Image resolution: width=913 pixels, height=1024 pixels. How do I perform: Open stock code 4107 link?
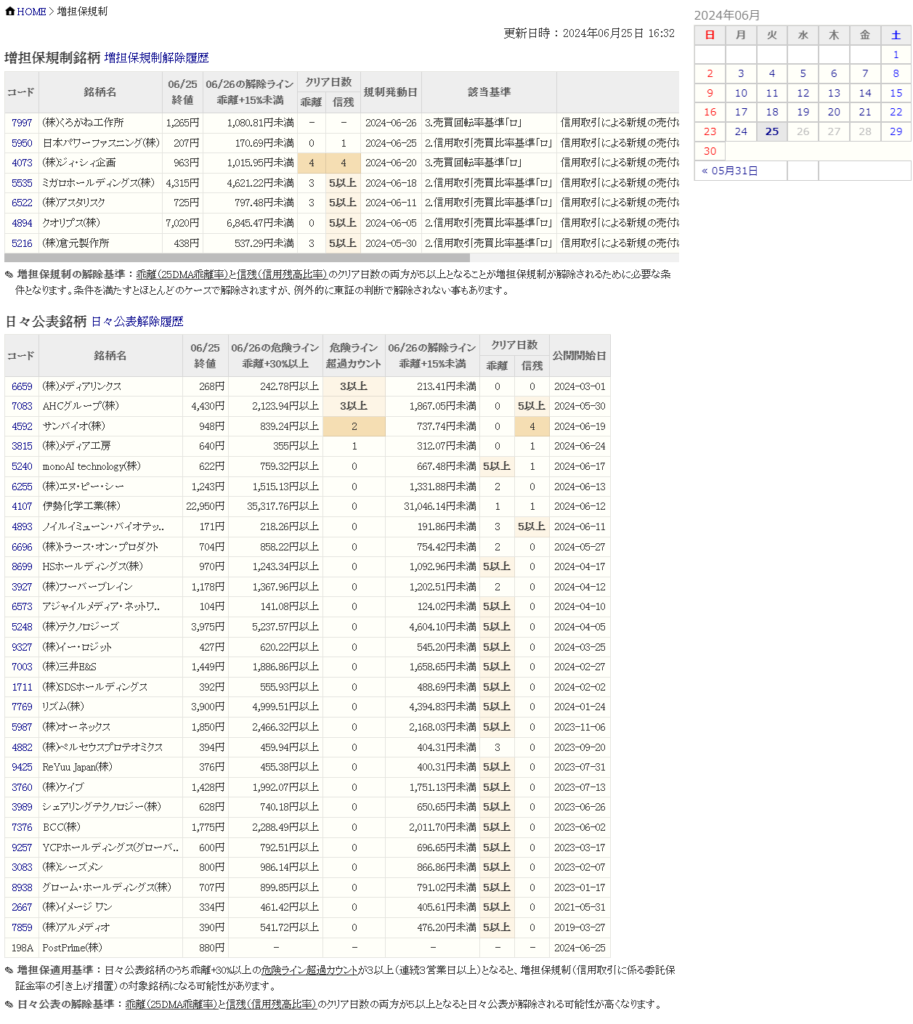pyautogui.click(x=22, y=506)
